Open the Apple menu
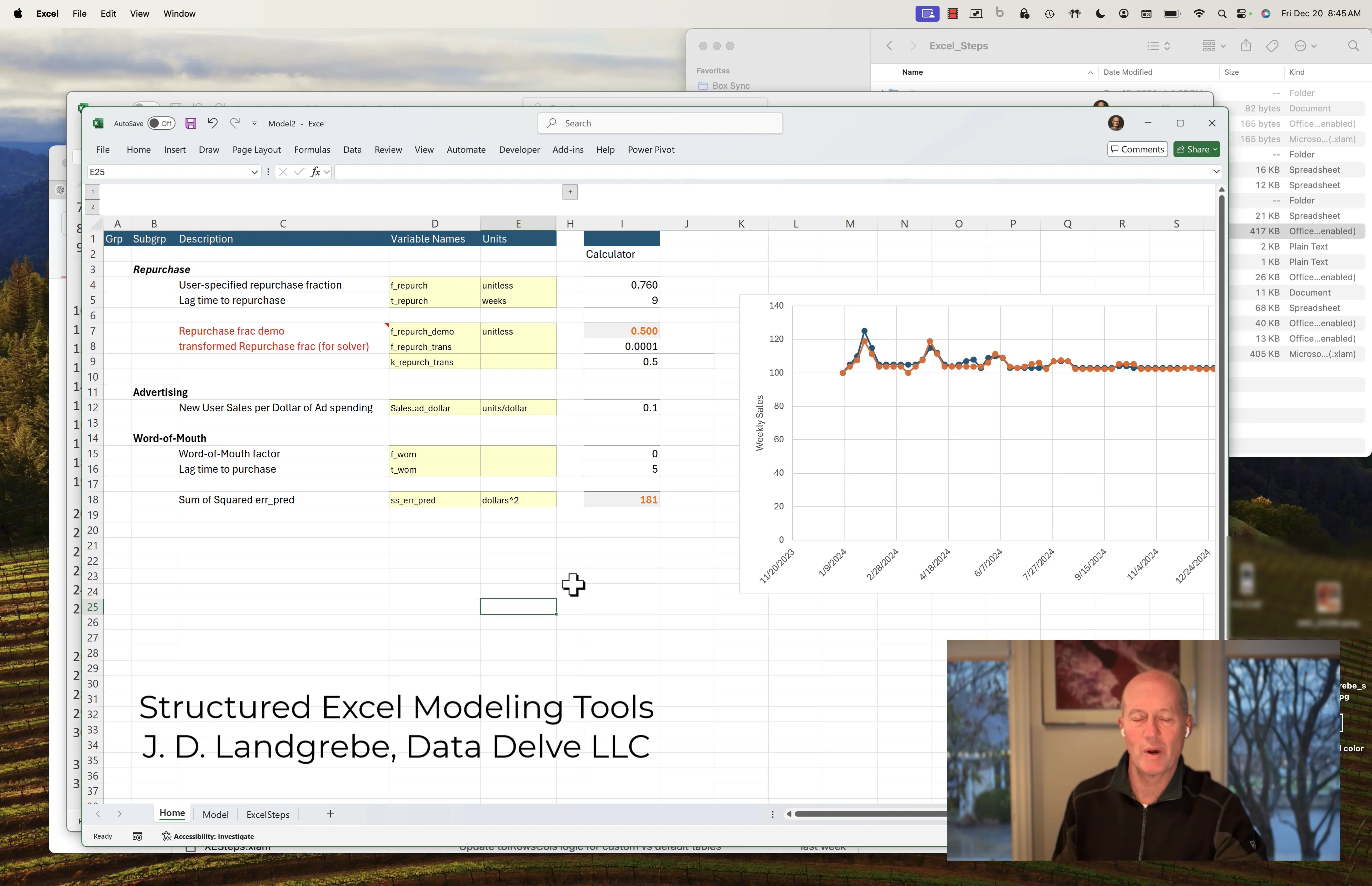This screenshot has width=1372, height=886. [18, 13]
